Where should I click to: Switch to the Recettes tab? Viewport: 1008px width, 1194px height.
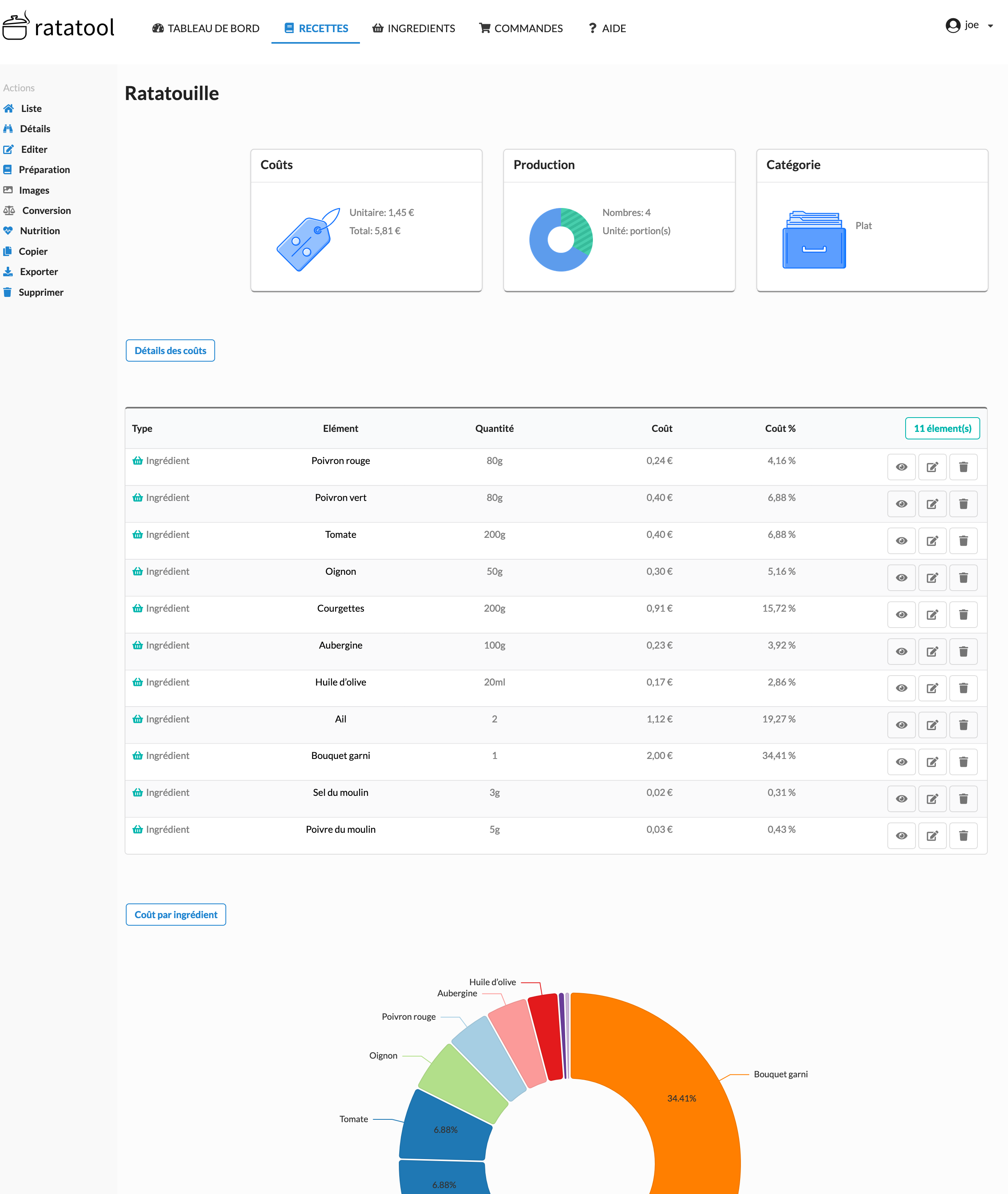(316, 28)
